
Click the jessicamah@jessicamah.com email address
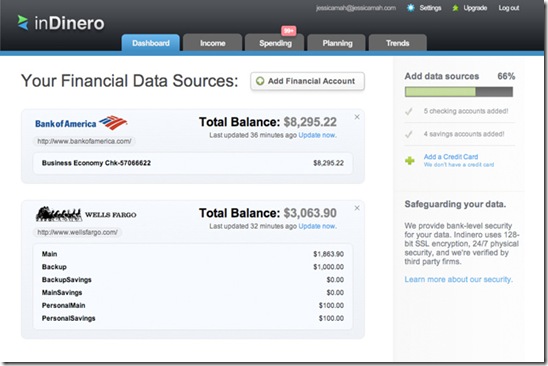[356, 8]
